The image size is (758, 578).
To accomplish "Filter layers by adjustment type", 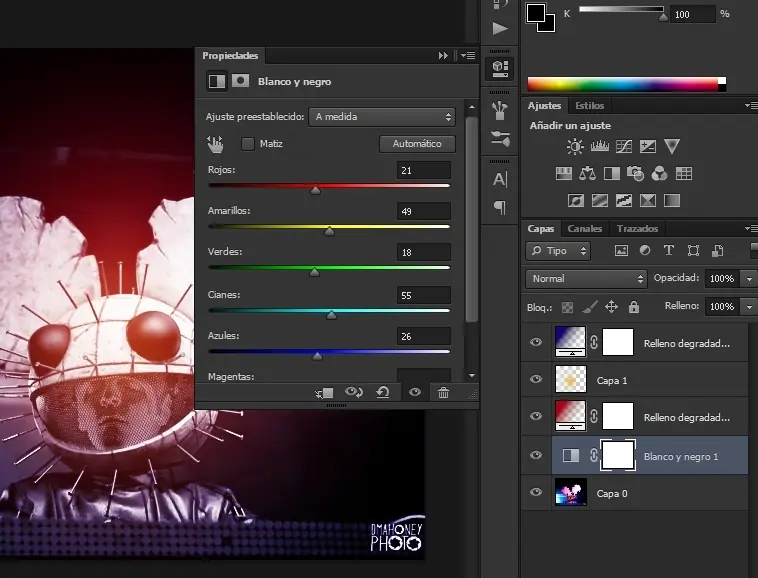I will click(645, 250).
